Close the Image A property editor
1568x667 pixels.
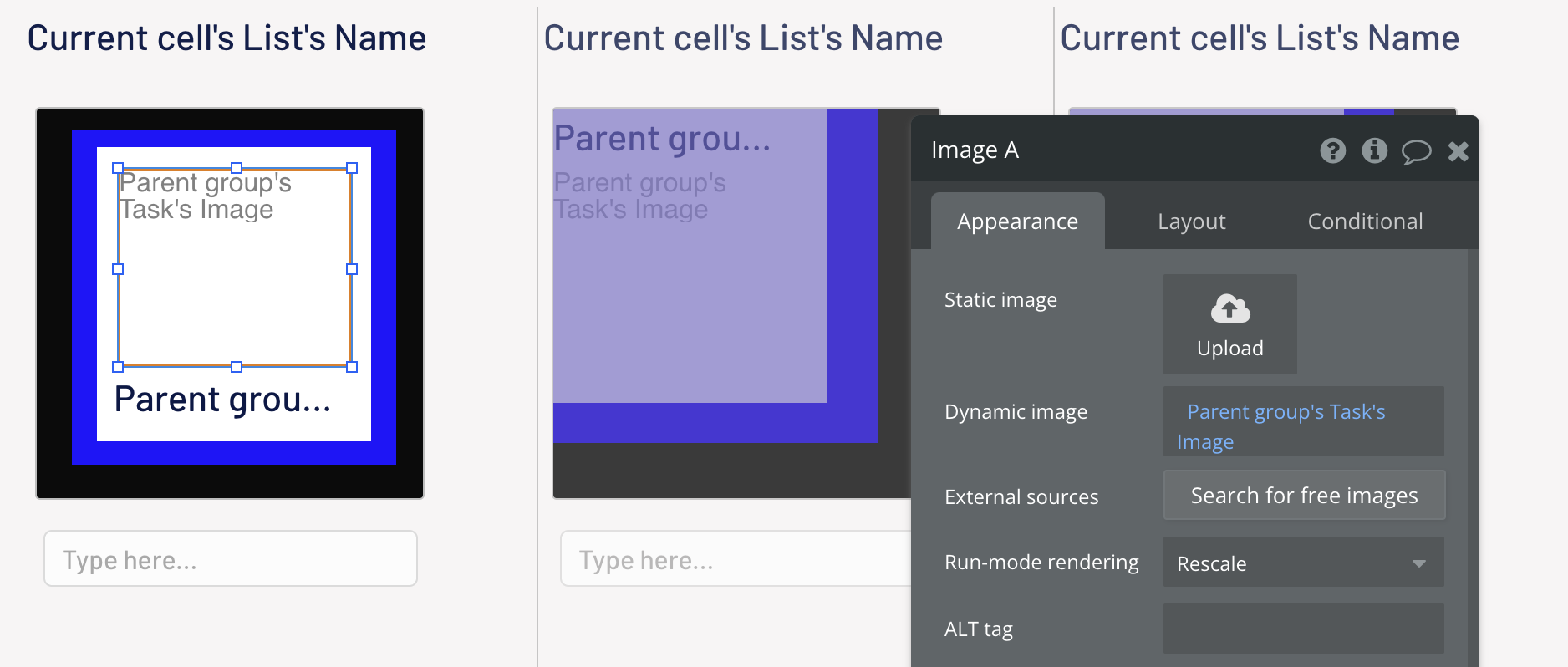point(1458,151)
